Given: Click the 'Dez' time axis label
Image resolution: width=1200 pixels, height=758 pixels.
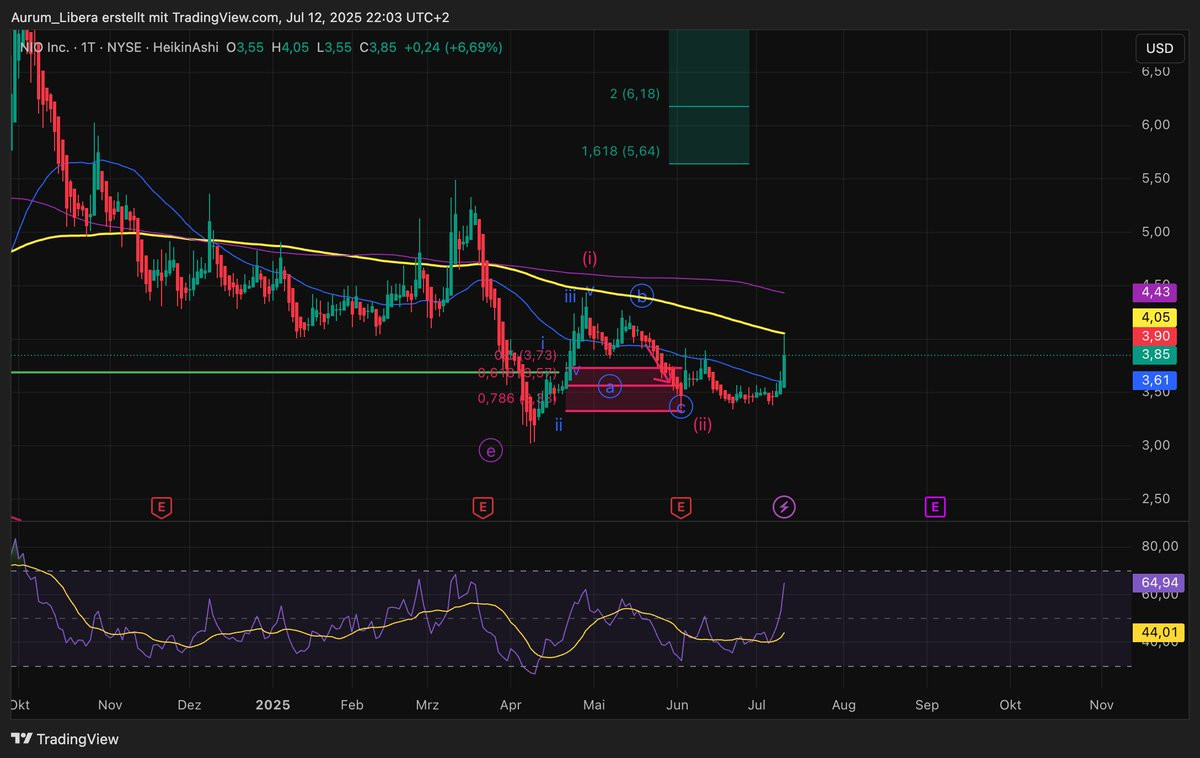Looking at the screenshot, I should [189, 704].
